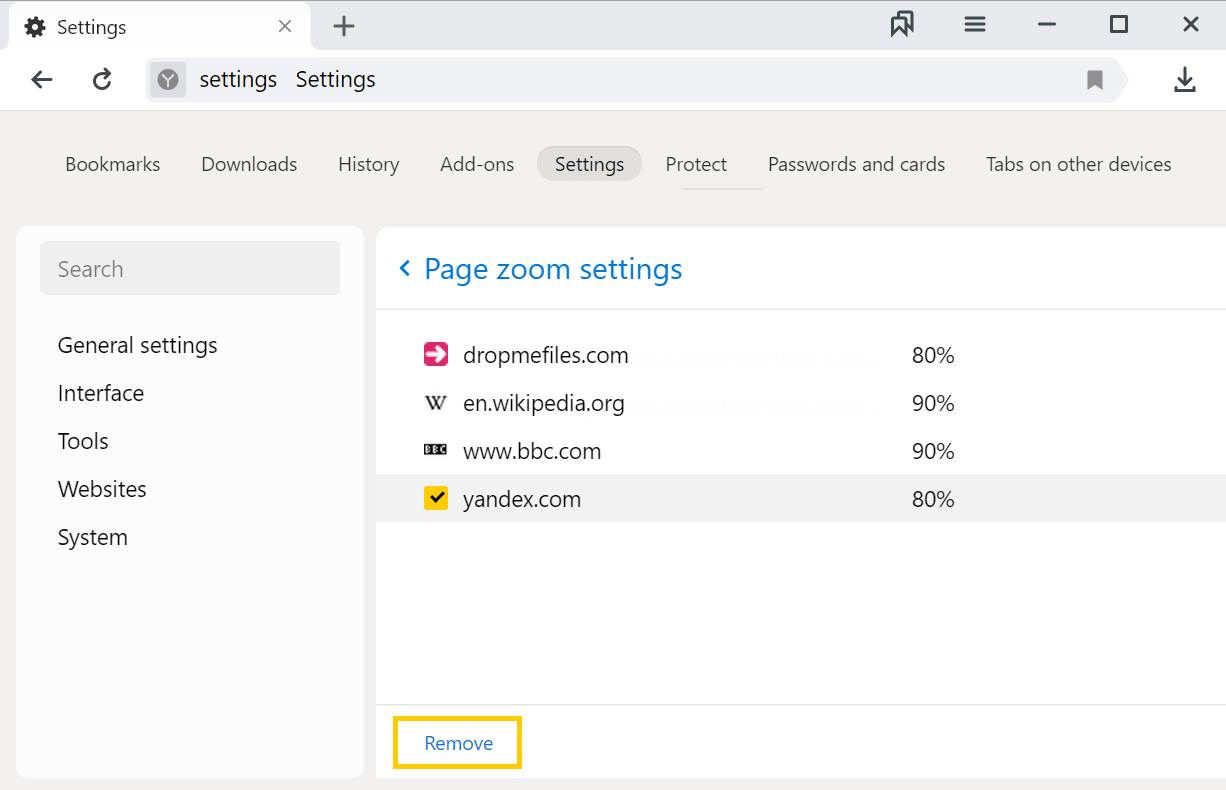Reload the page with refresh icon

point(102,80)
